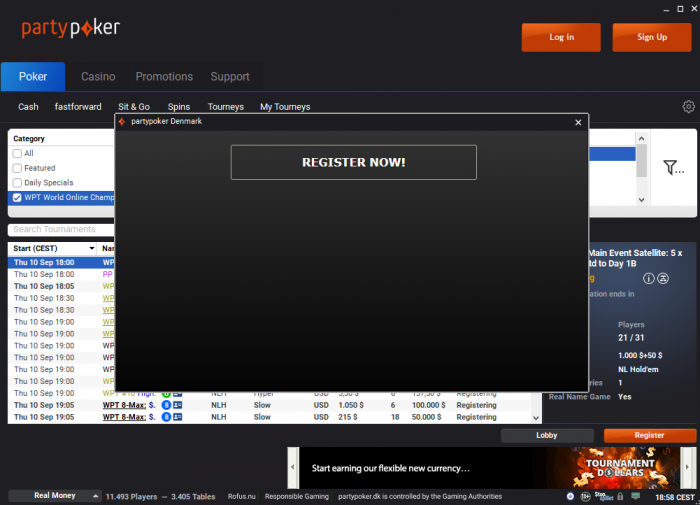This screenshot has width=700, height=505.
Task: Click the 18+ age restriction icon
Action: [585, 497]
